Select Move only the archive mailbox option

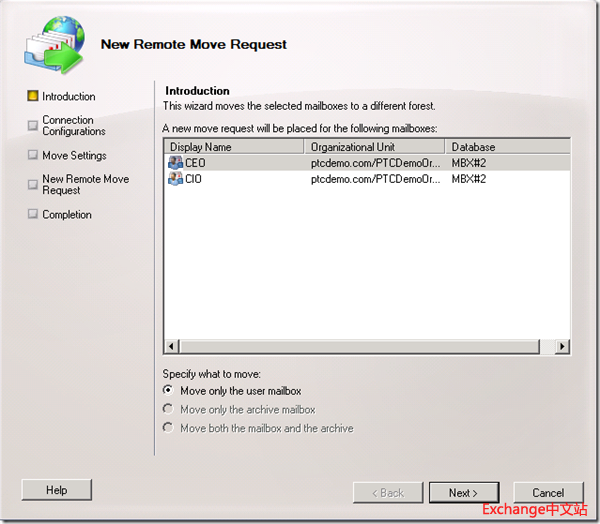click(169, 410)
